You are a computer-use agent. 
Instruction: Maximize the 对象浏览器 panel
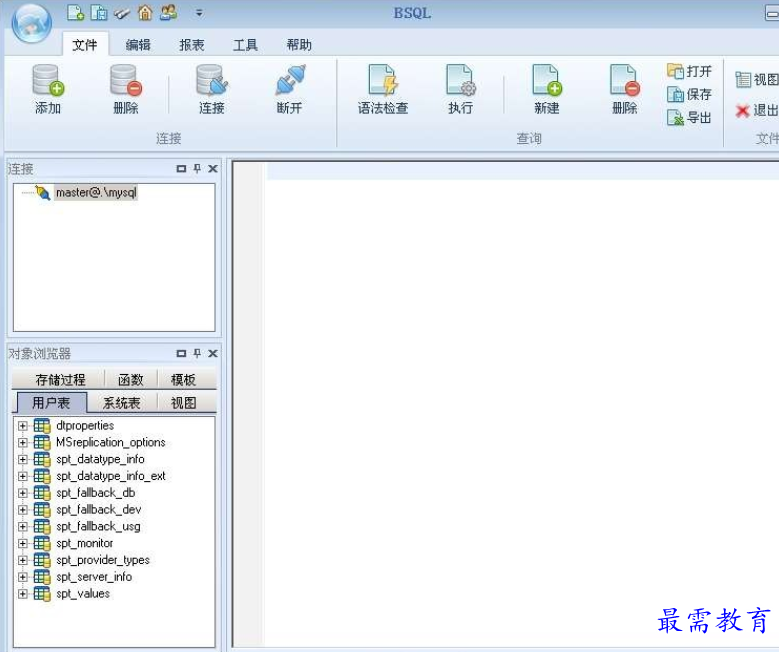pyautogui.click(x=181, y=353)
